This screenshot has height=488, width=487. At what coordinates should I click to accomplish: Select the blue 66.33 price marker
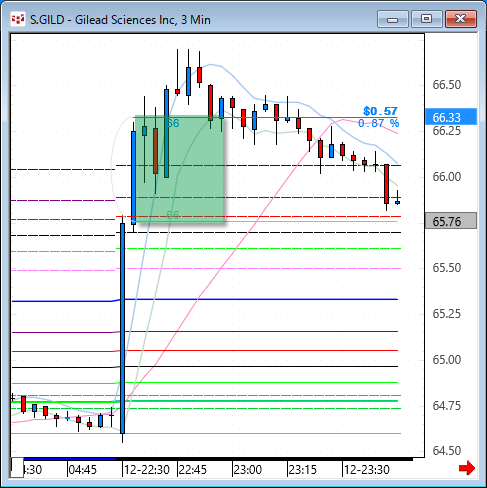pyautogui.click(x=451, y=117)
